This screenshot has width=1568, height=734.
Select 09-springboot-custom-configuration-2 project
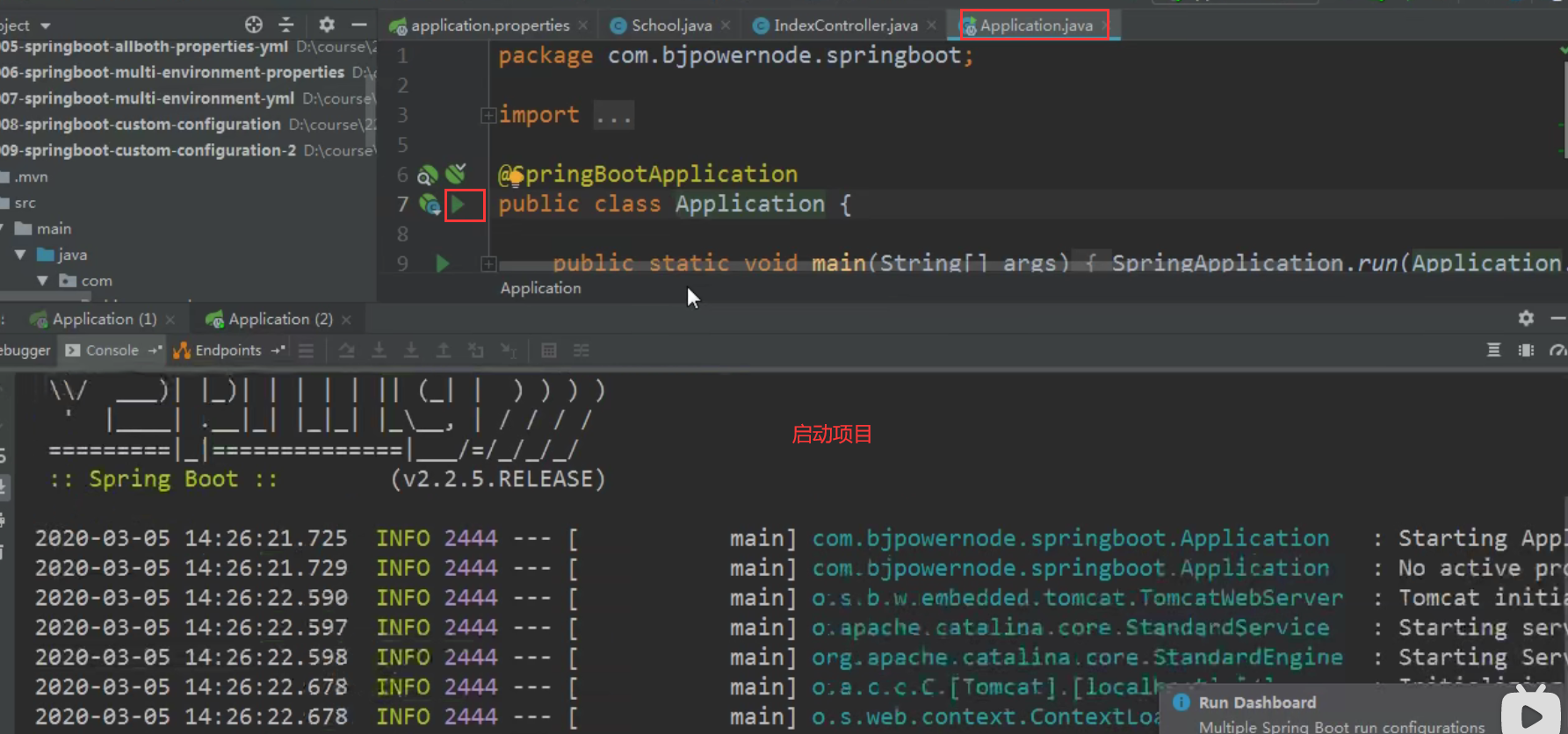[148, 150]
